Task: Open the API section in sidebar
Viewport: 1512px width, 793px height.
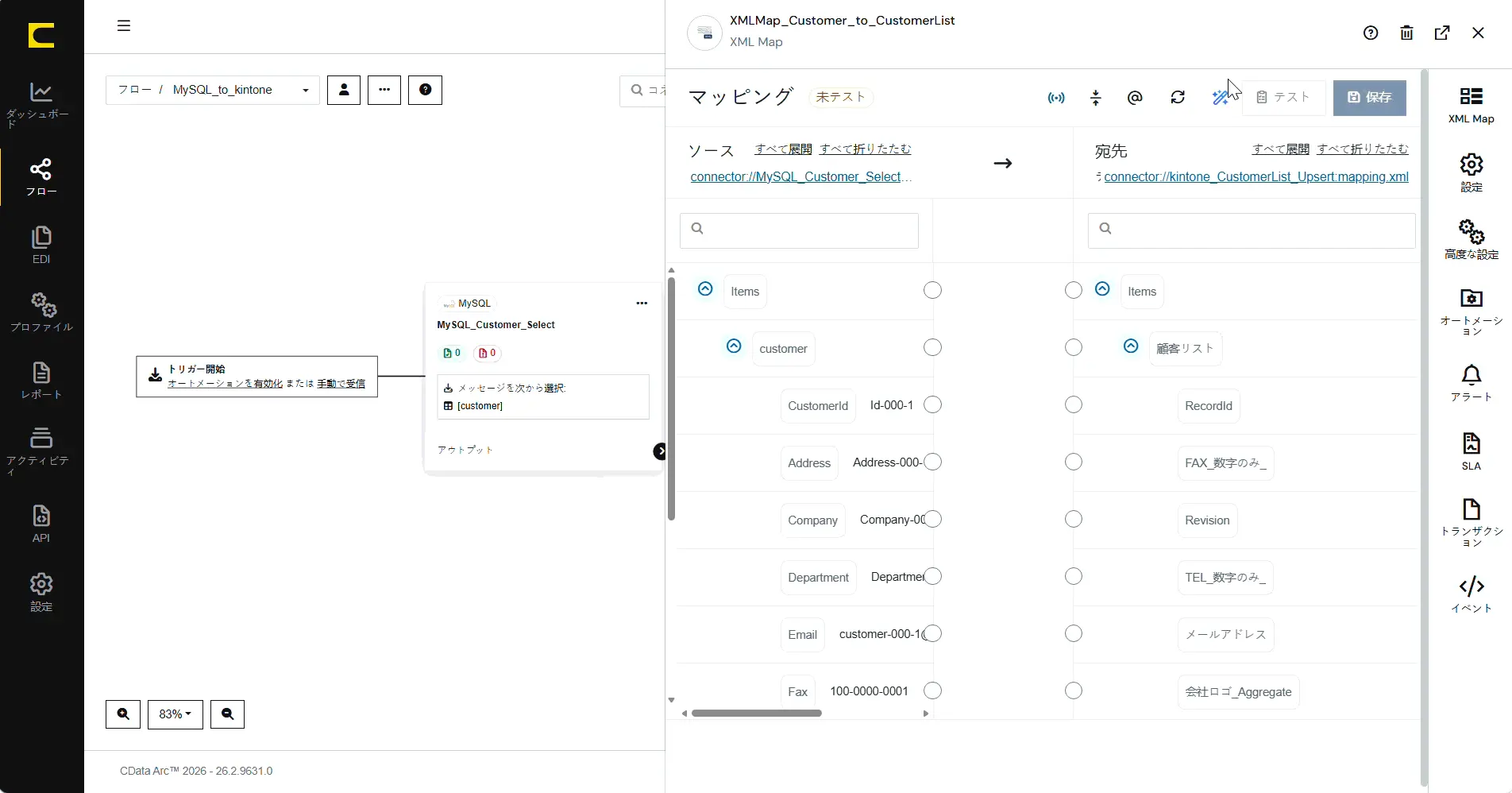Action: pyautogui.click(x=41, y=524)
